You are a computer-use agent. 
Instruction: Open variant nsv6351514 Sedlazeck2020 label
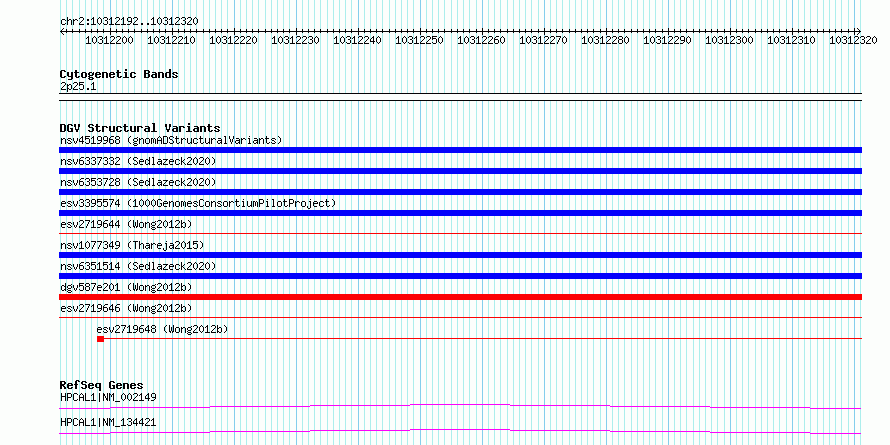pyautogui.click(x=138, y=266)
